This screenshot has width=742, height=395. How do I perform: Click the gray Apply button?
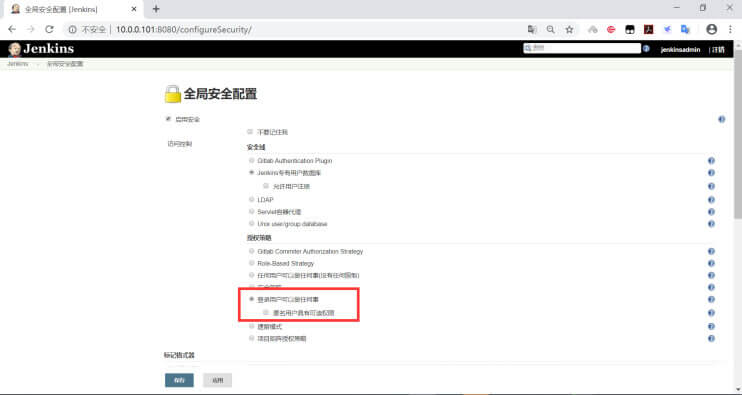tap(217, 380)
